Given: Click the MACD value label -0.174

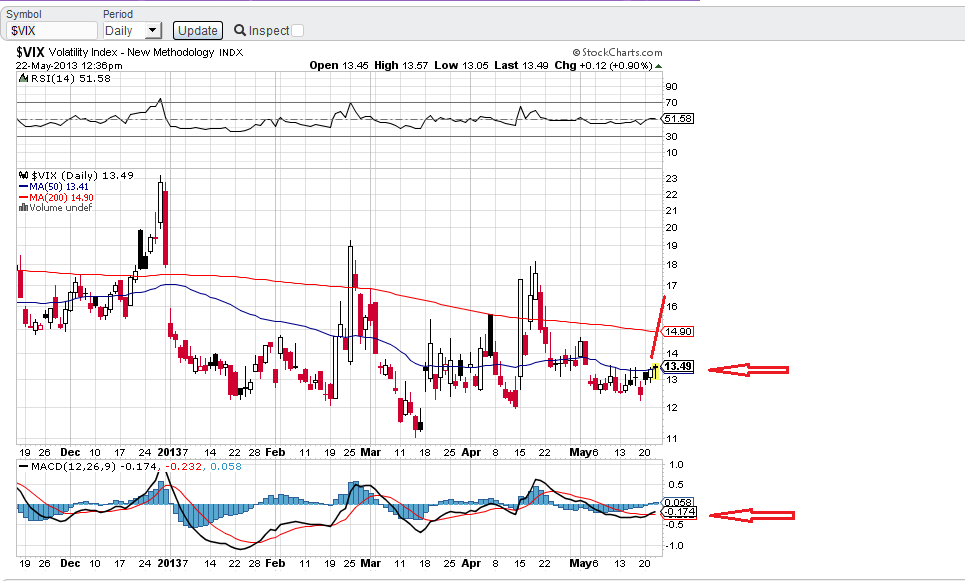Looking at the screenshot, I should 679,512.
